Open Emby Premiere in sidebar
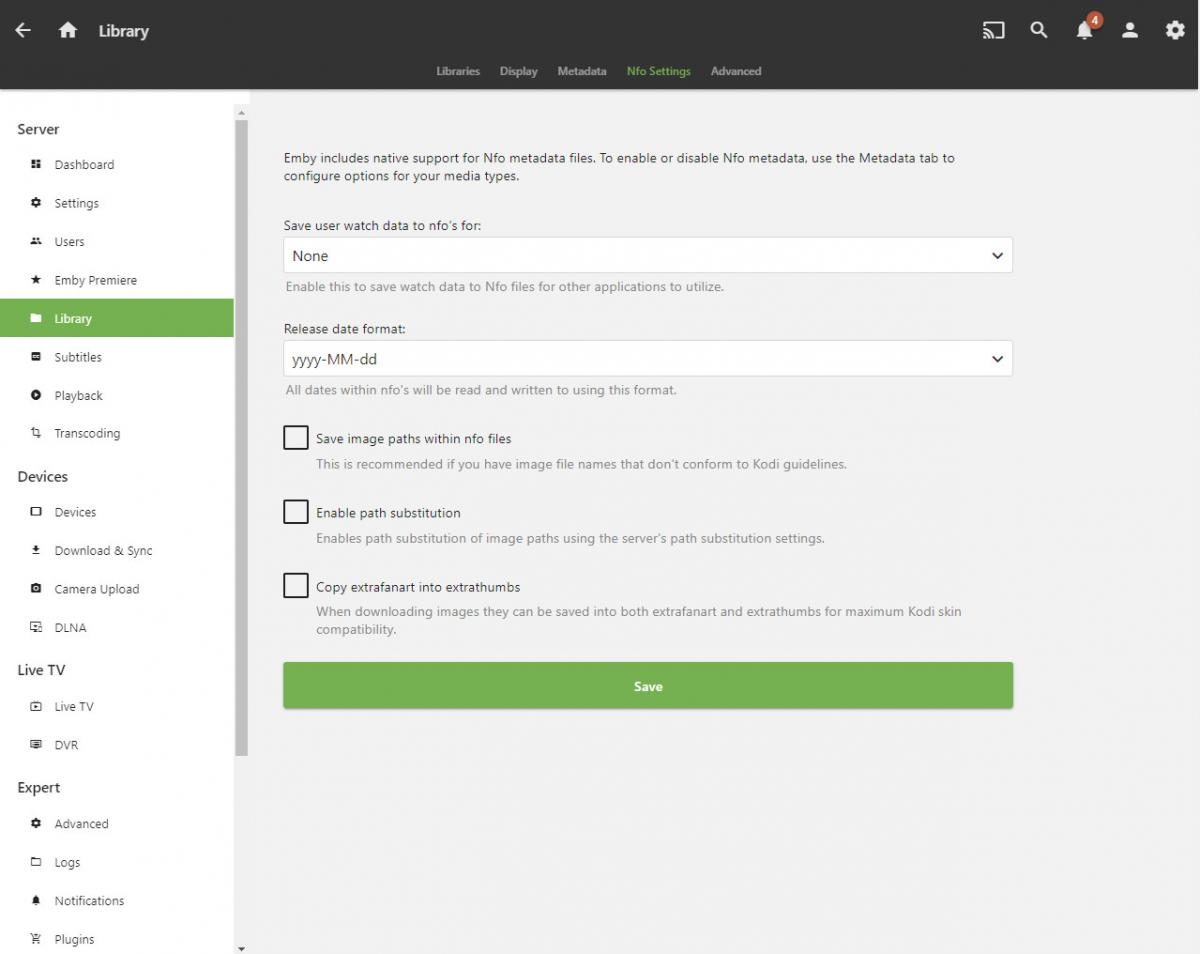Image resolution: width=1200 pixels, height=954 pixels. [95, 280]
